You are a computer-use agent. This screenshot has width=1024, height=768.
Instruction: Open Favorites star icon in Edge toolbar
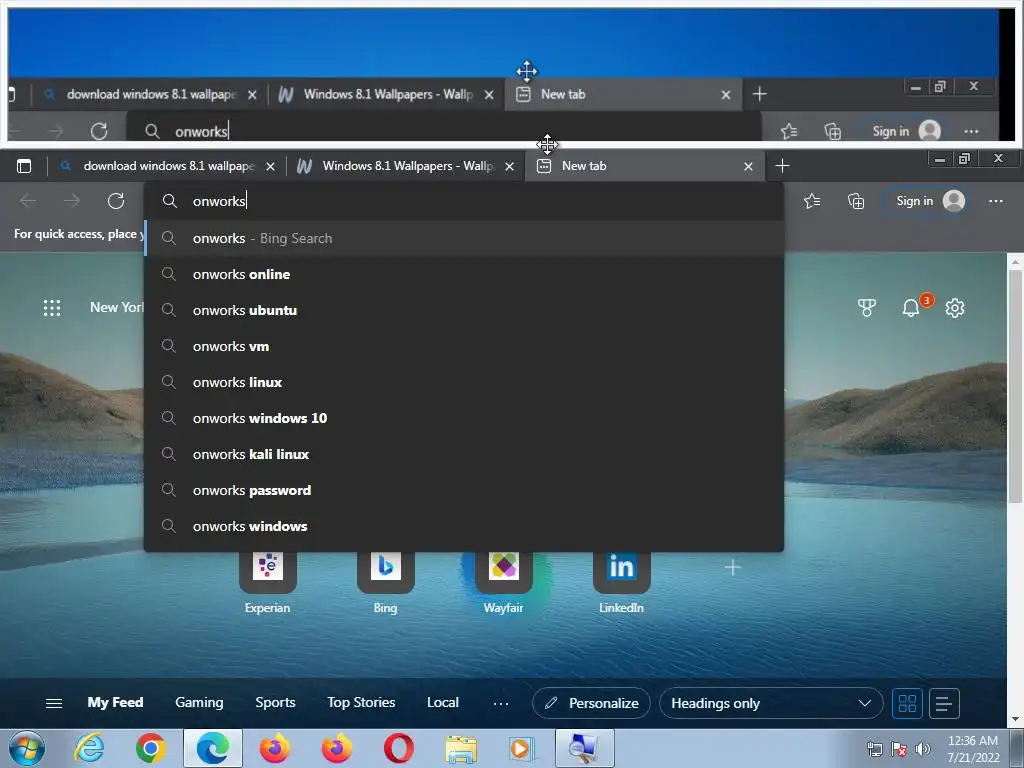tap(812, 201)
